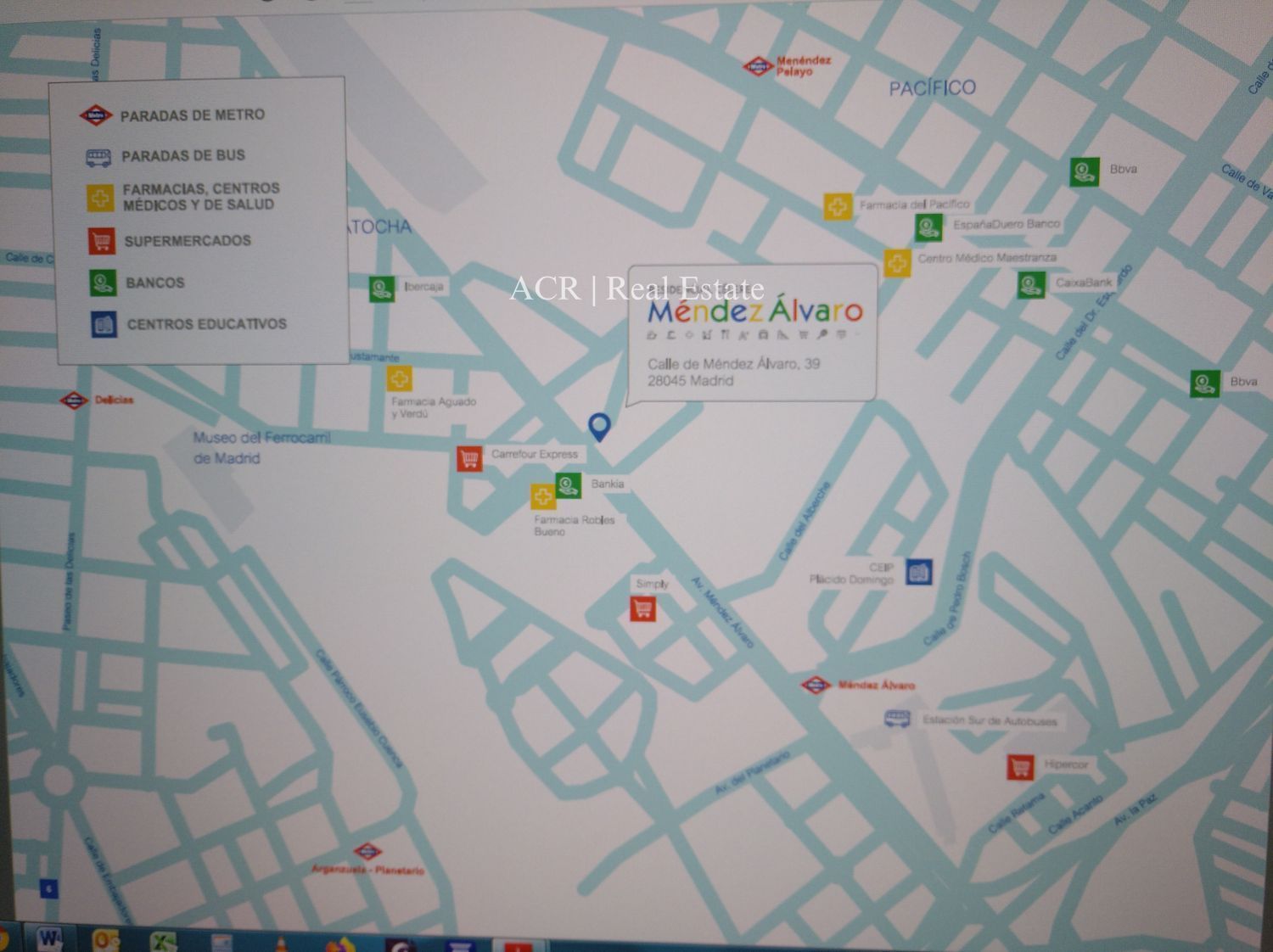Click the CaixaBank bank icon
Image resolution: width=1273 pixels, height=952 pixels.
click(x=1031, y=284)
